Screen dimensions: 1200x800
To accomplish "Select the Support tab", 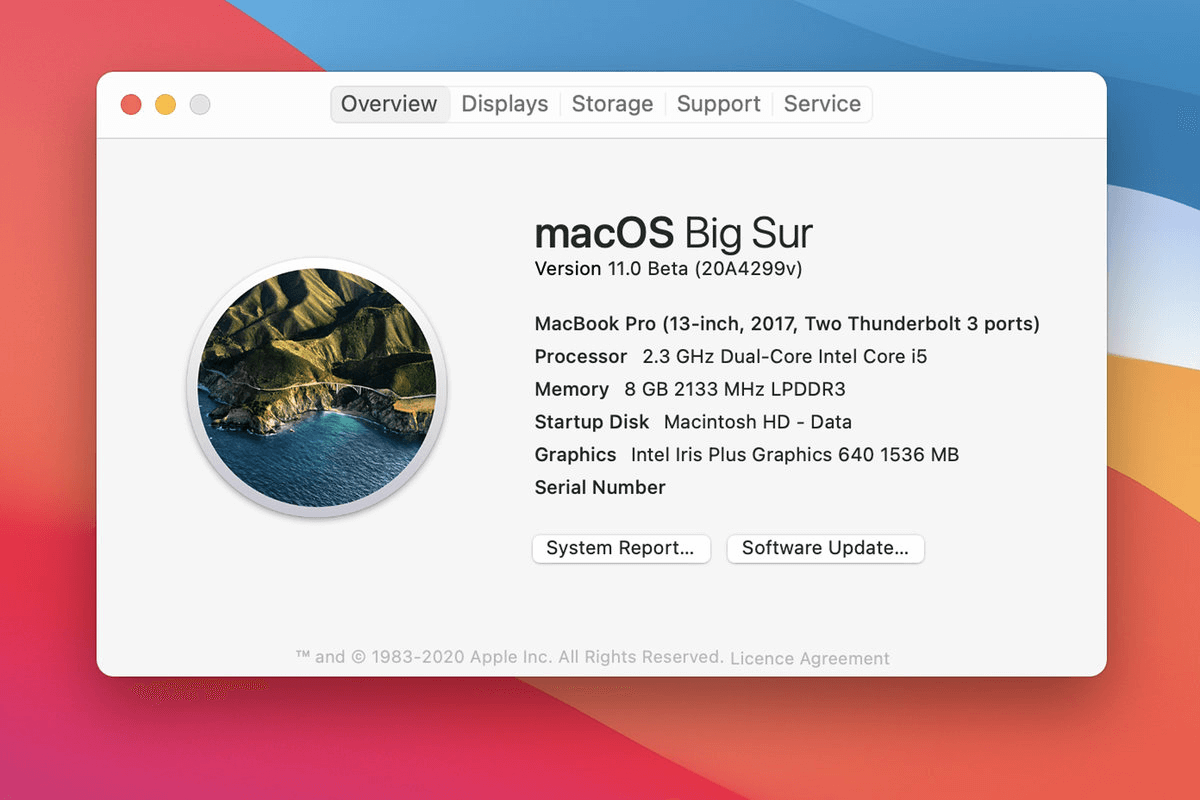I will (718, 104).
